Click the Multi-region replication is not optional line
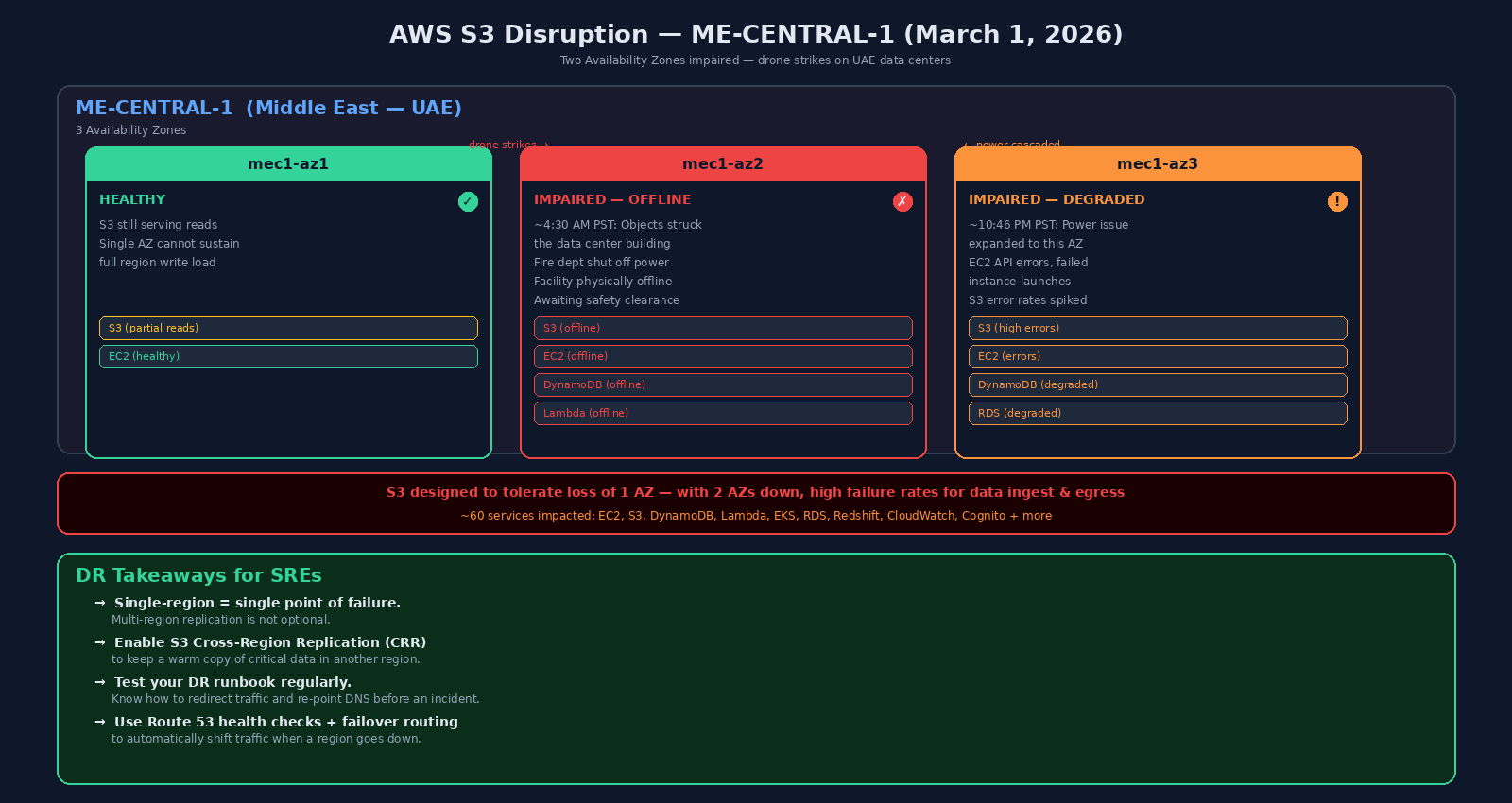Image resolution: width=1512 pixels, height=803 pixels. pyautogui.click(x=221, y=620)
